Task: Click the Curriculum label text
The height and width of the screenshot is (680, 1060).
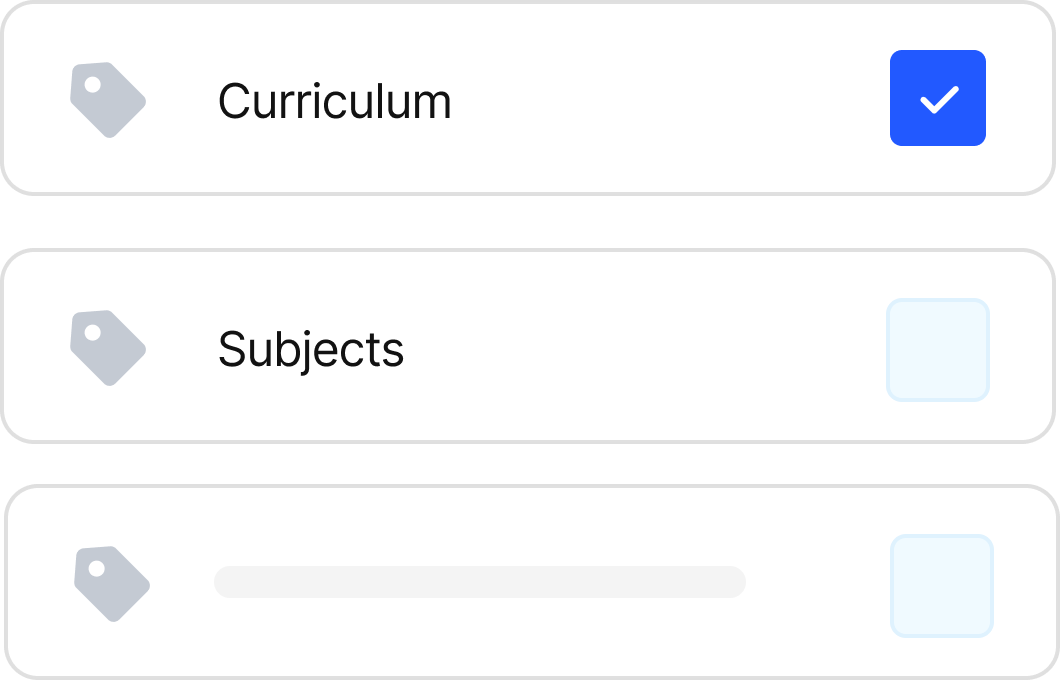Action: 334,101
